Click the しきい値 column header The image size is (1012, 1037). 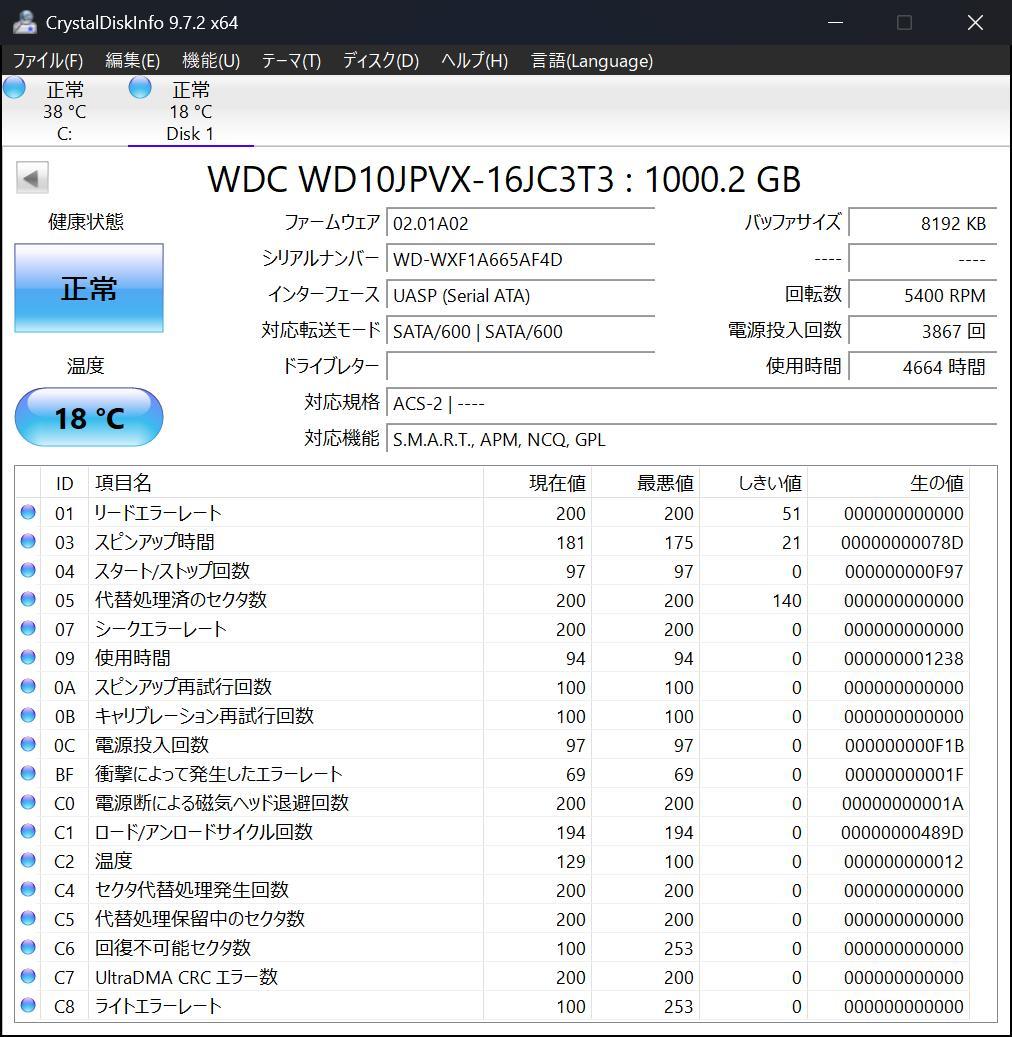[x=753, y=483]
